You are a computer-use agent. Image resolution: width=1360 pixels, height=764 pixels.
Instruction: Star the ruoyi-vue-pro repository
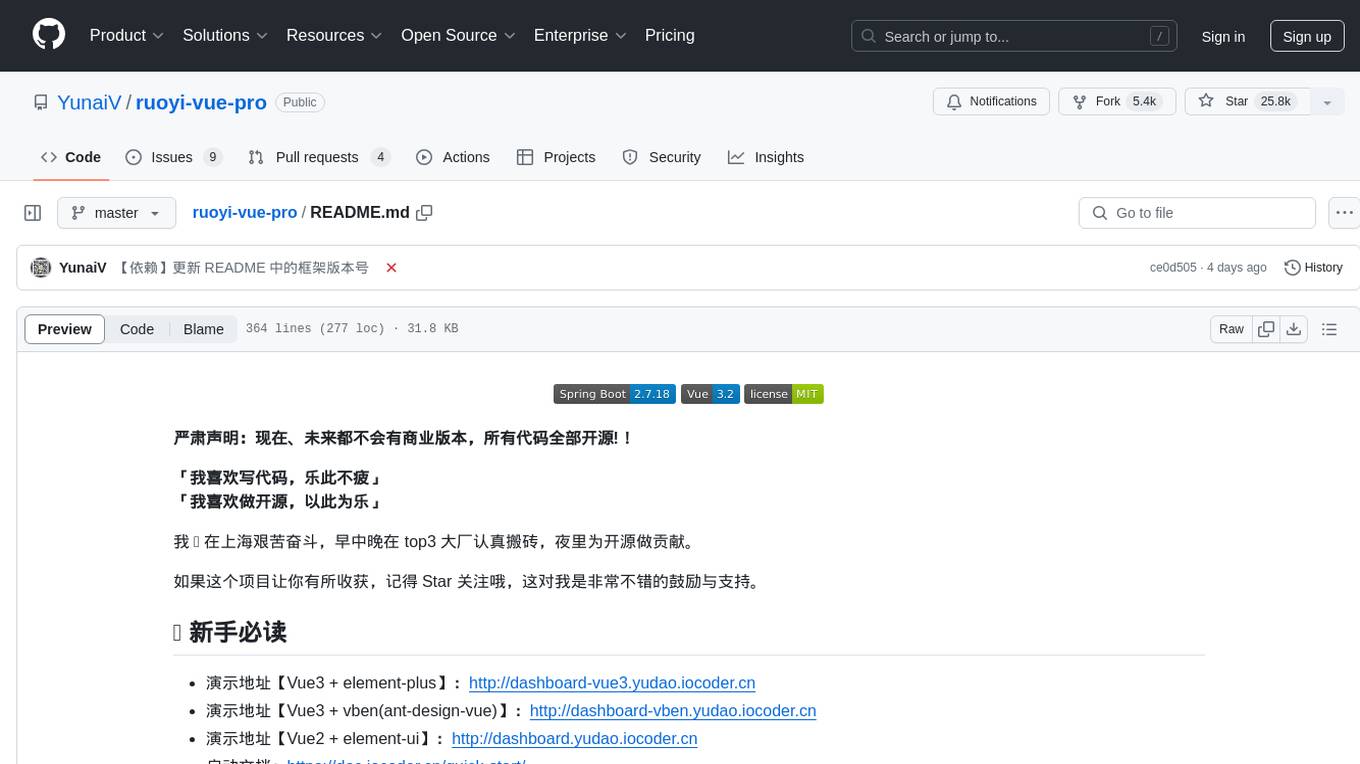(x=1248, y=101)
